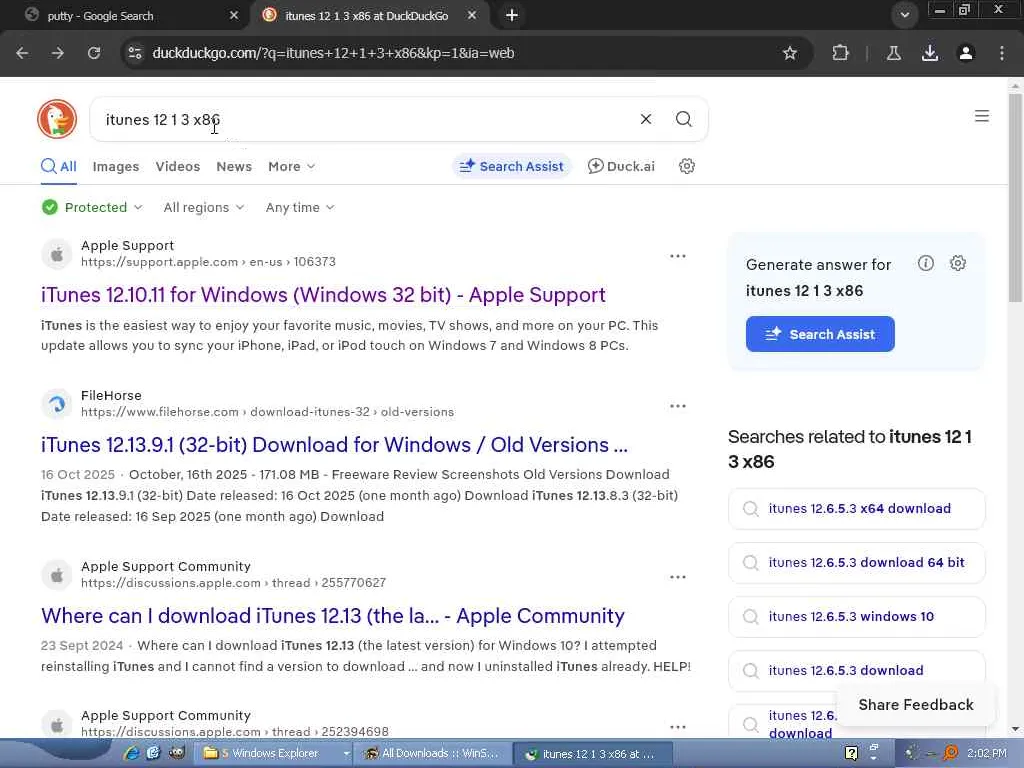Switch to Images results
Screen dimensions: 1024x768
point(116,167)
